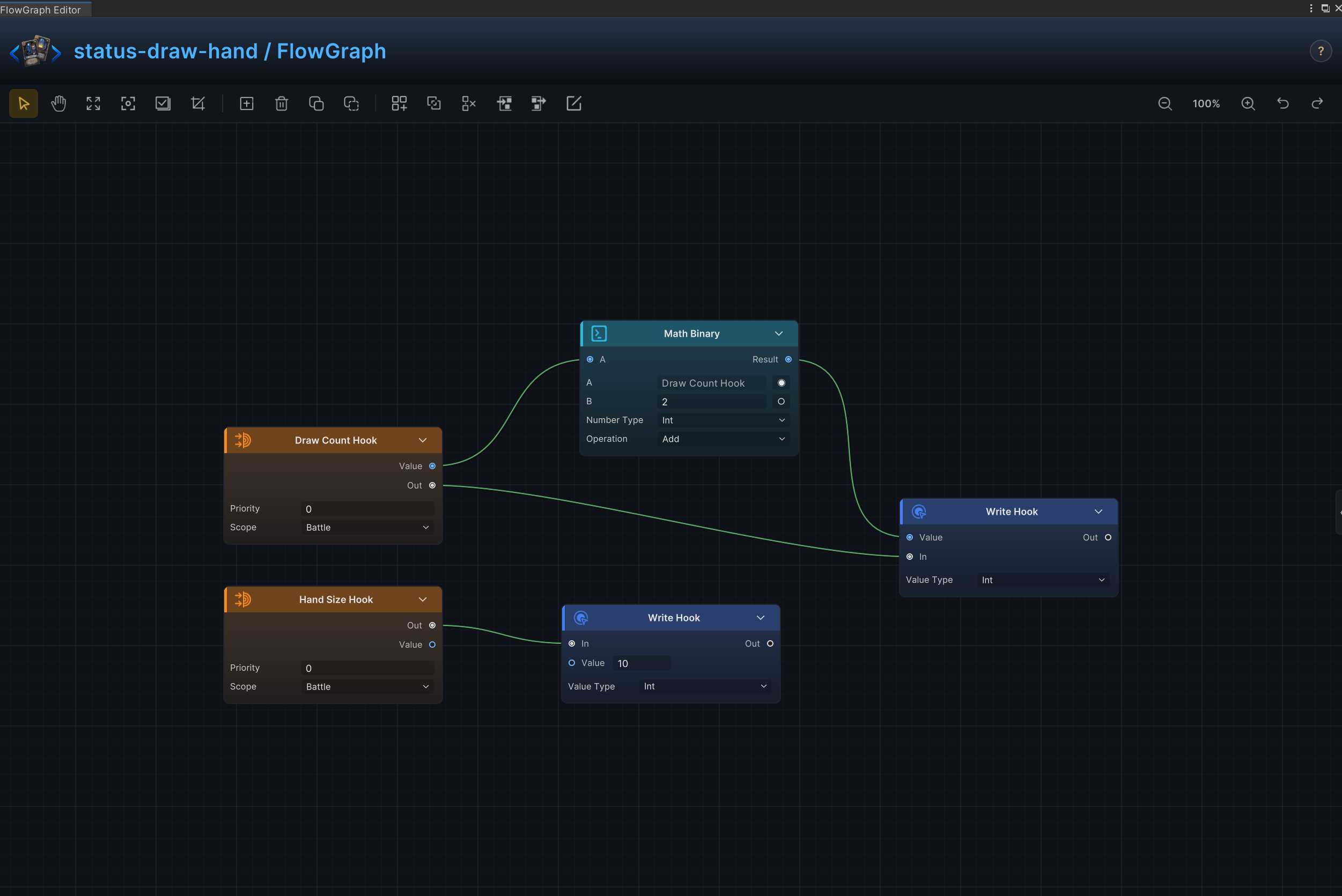This screenshot has width=1342, height=896.
Task: Click the fit-to-view expand arrows icon
Action: coord(93,103)
